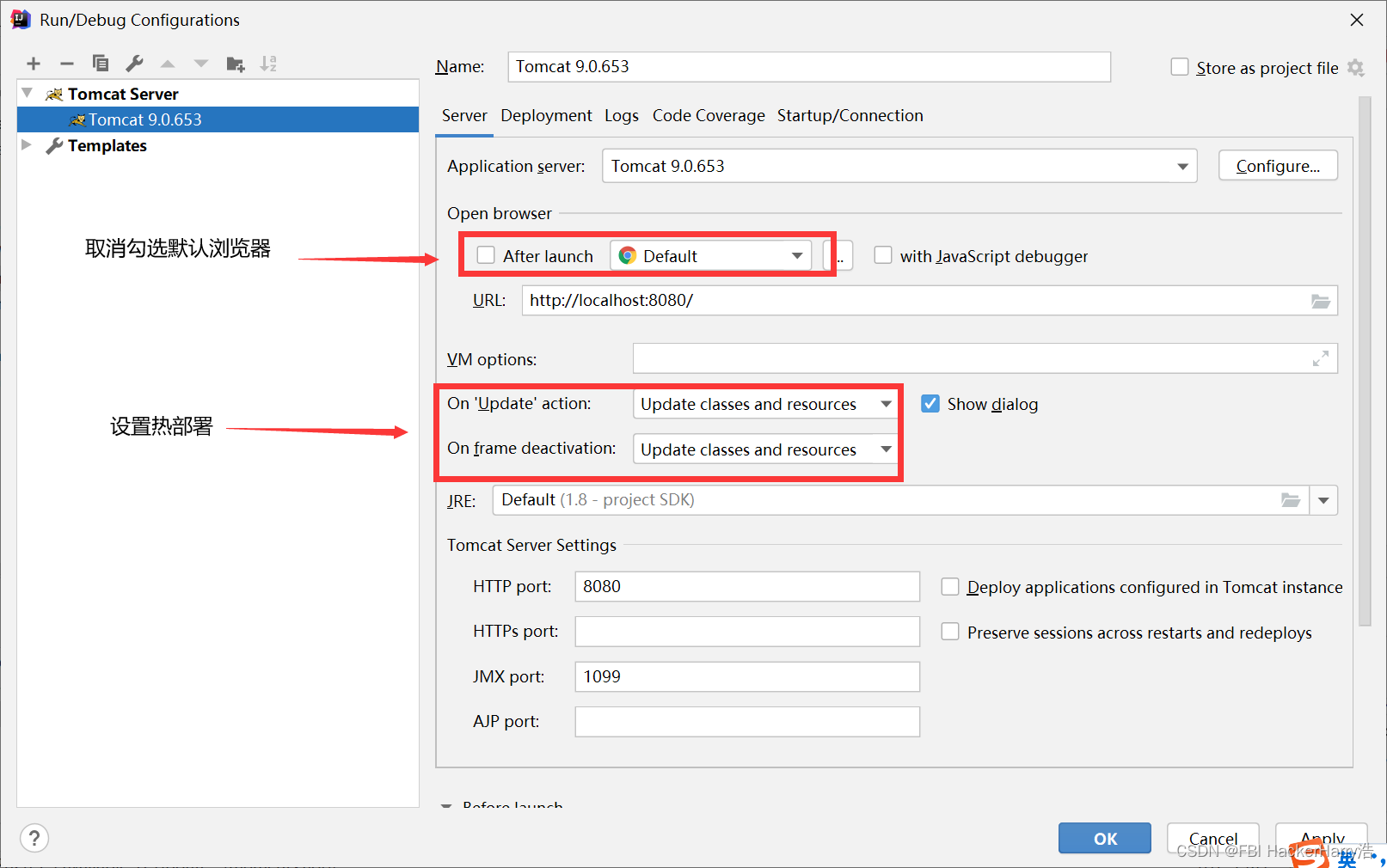1387x868 pixels.
Task: Enable the After launch checkbox
Action: coord(486,255)
